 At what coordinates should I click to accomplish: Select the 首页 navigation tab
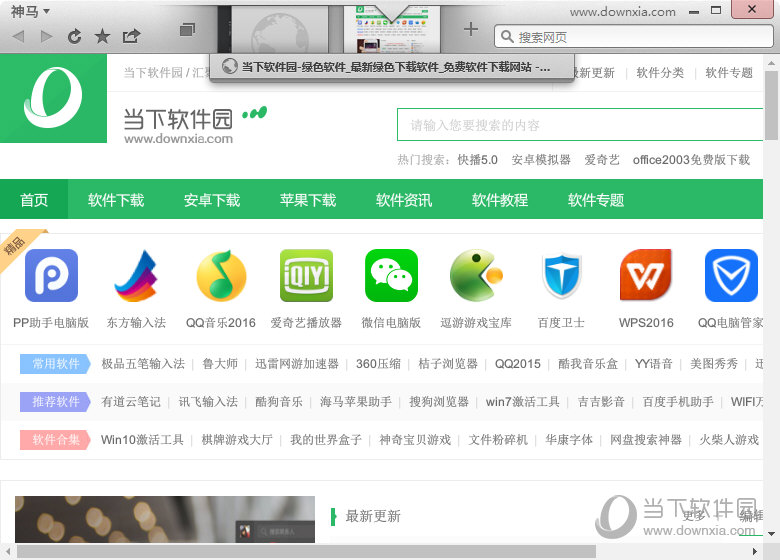(34, 199)
